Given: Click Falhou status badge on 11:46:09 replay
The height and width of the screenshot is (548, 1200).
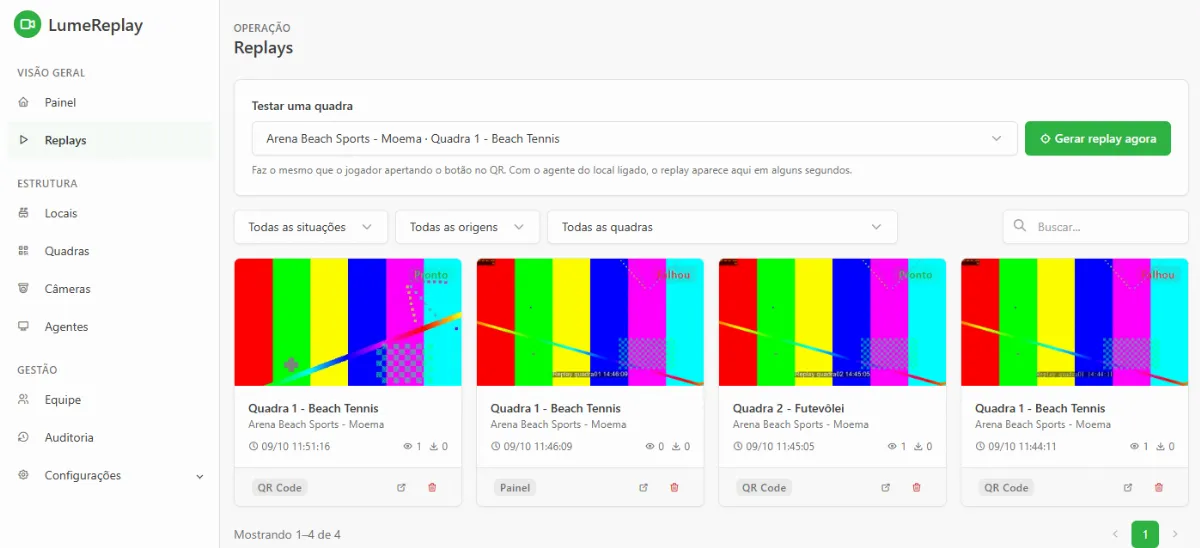Looking at the screenshot, I should (x=674, y=275).
